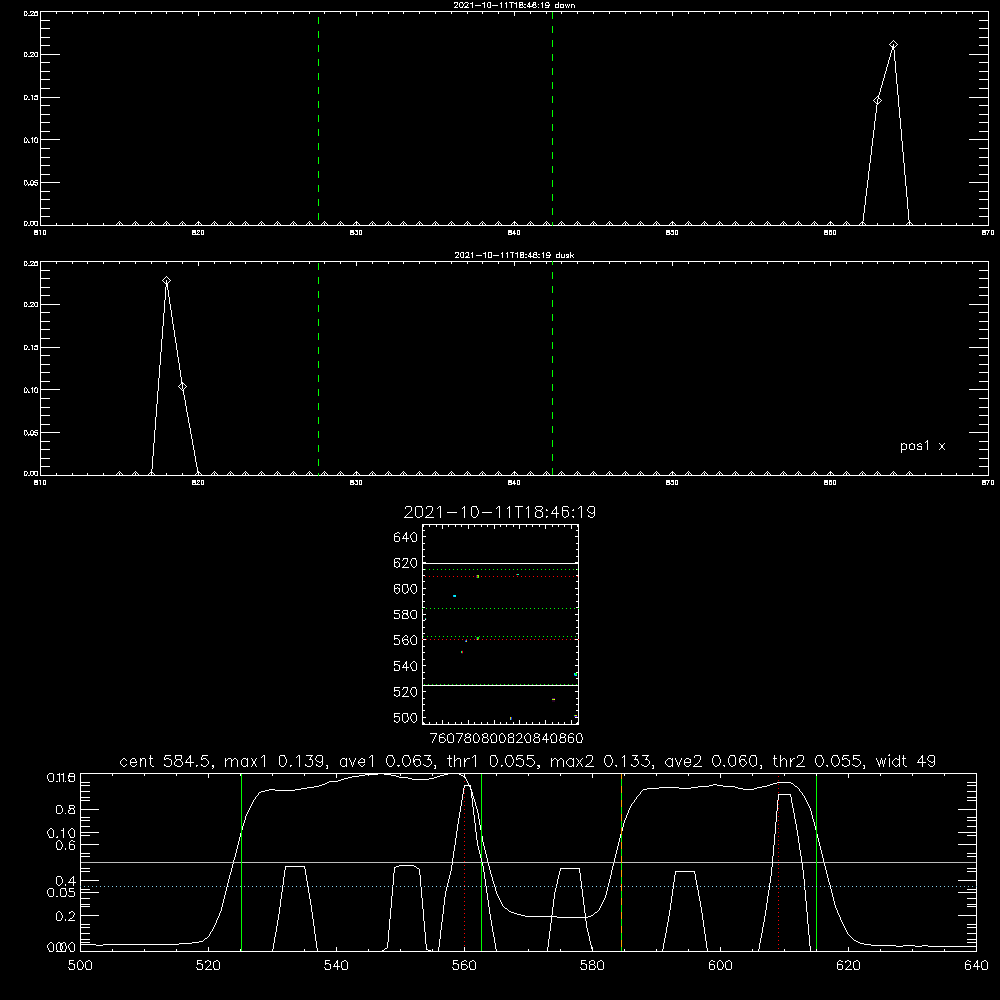Click the '500' x-axis label of bottom plot
Image resolution: width=1000 pixels, height=1000 pixels.
pos(80,966)
